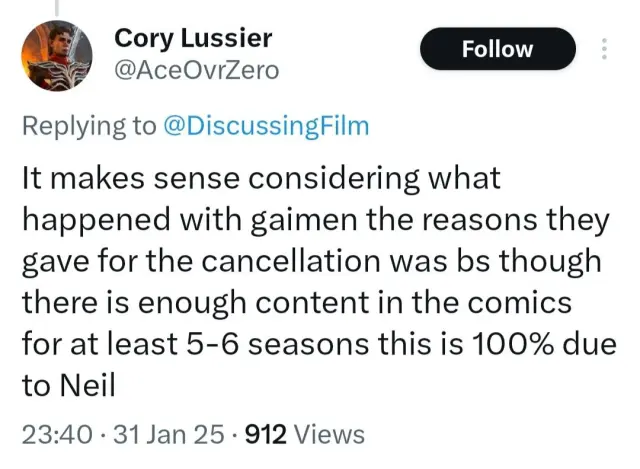Click the first line 'It makes sense considering what'
640x469 pixels.
[260, 180]
